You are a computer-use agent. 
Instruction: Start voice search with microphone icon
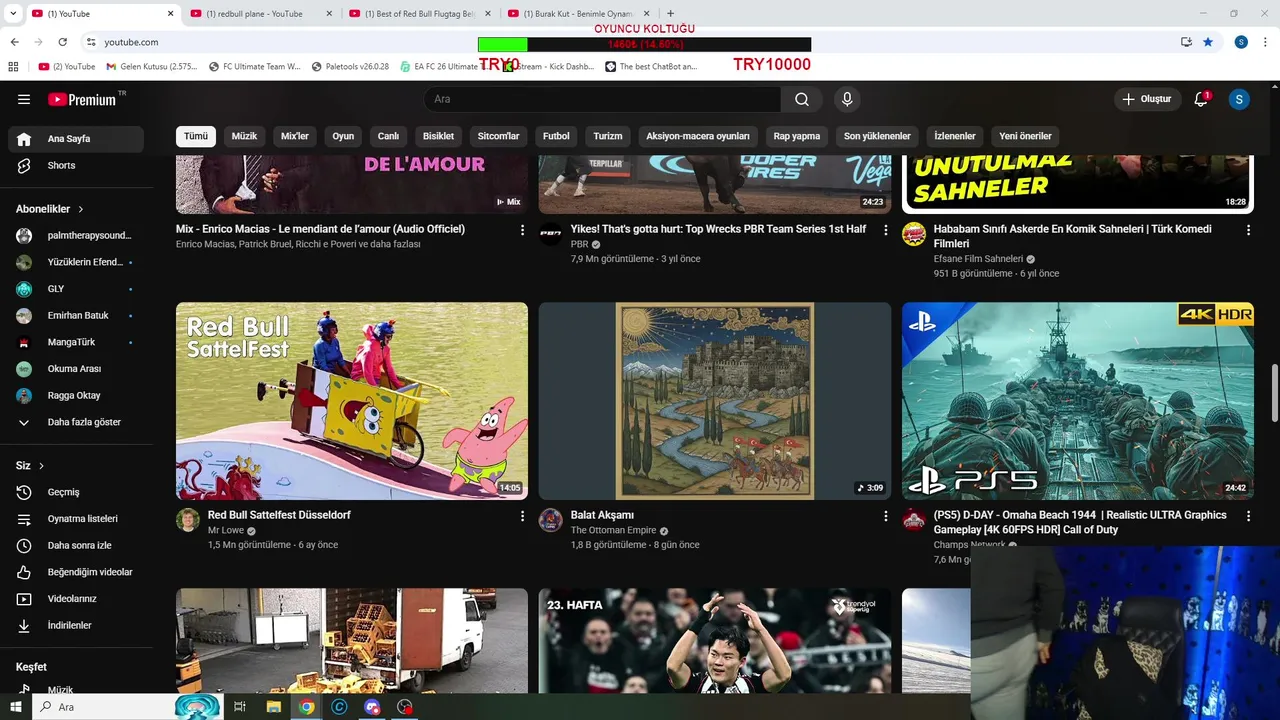pos(847,99)
